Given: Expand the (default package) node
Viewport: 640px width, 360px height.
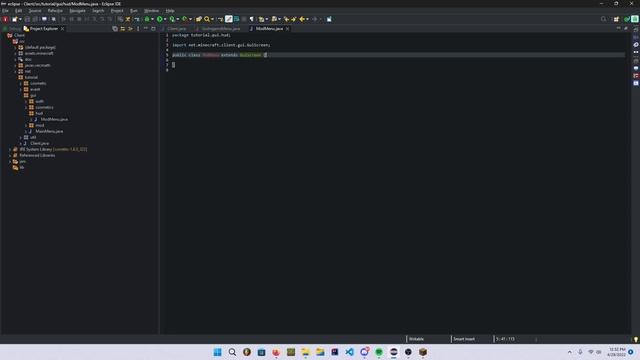Looking at the screenshot, I should pos(16,47).
